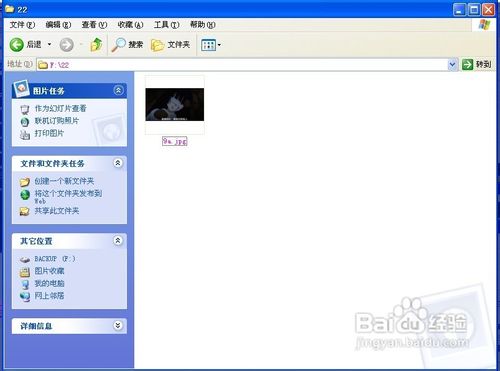The height and width of the screenshot is (371, 500).
Task: Minimize the 22 folder window
Action: [x=459, y=10]
